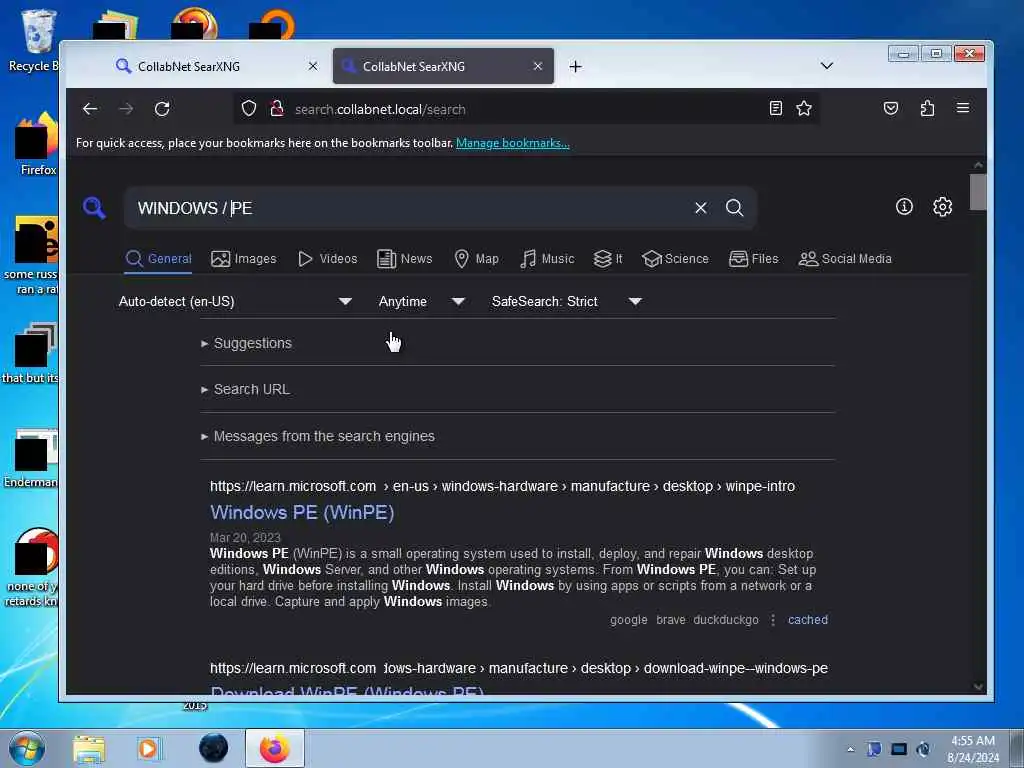Click the Manage bookmarks link
Screen dimensions: 1024x768
pos(513,143)
